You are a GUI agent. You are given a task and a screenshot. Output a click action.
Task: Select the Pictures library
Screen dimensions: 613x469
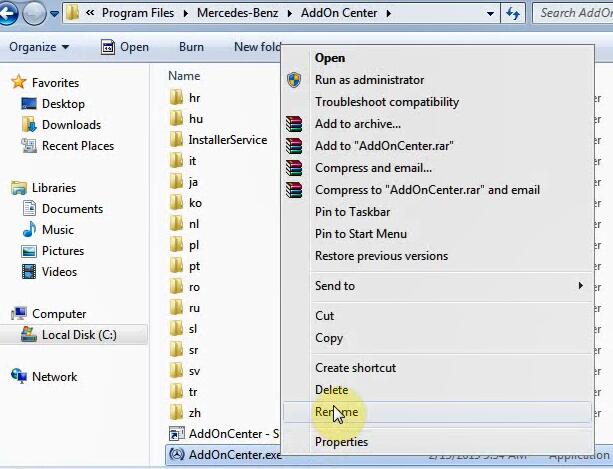click(52, 251)
